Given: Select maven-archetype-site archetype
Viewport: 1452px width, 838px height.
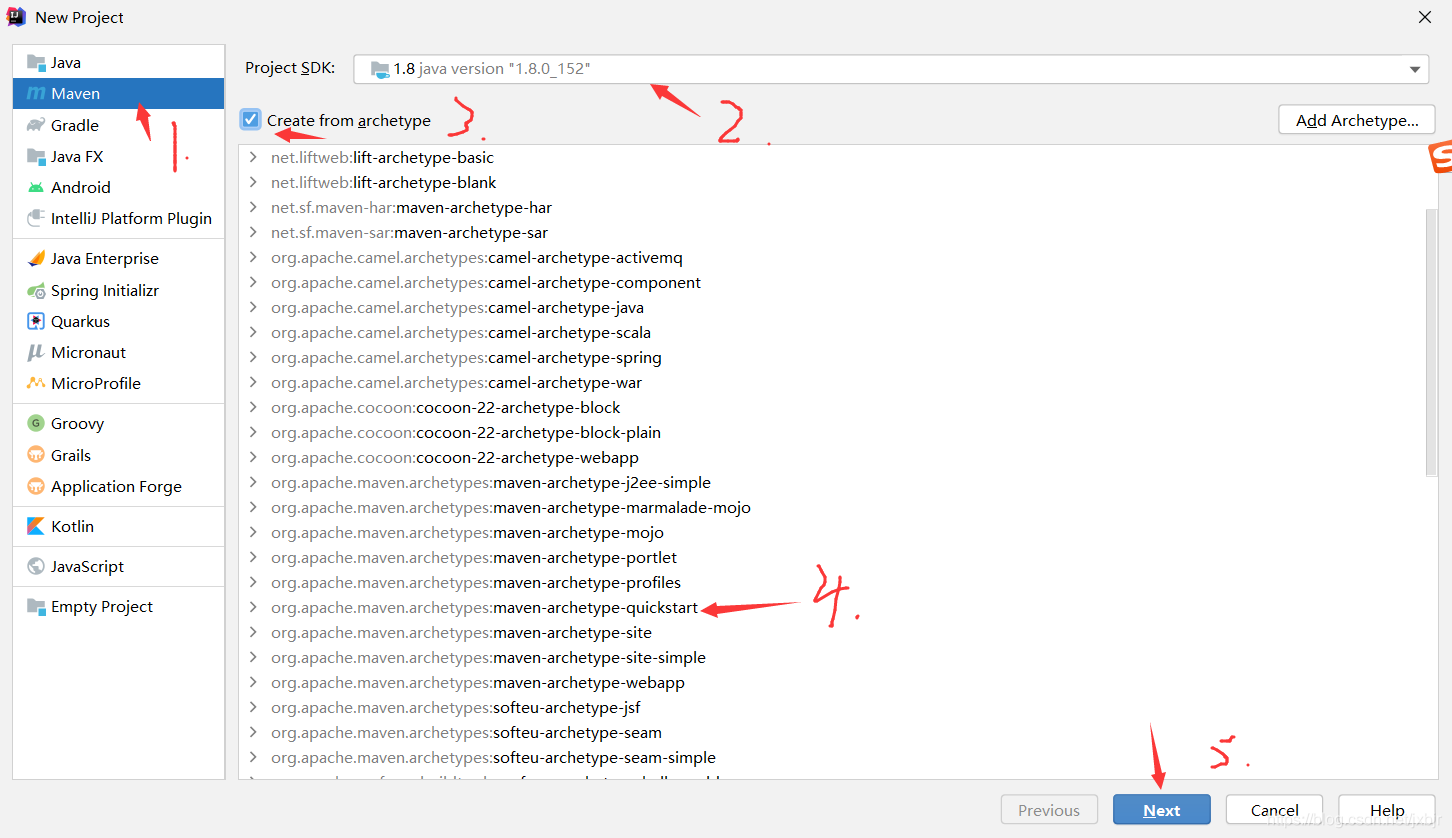Looking at the screenshot, I should click(461, 632).
